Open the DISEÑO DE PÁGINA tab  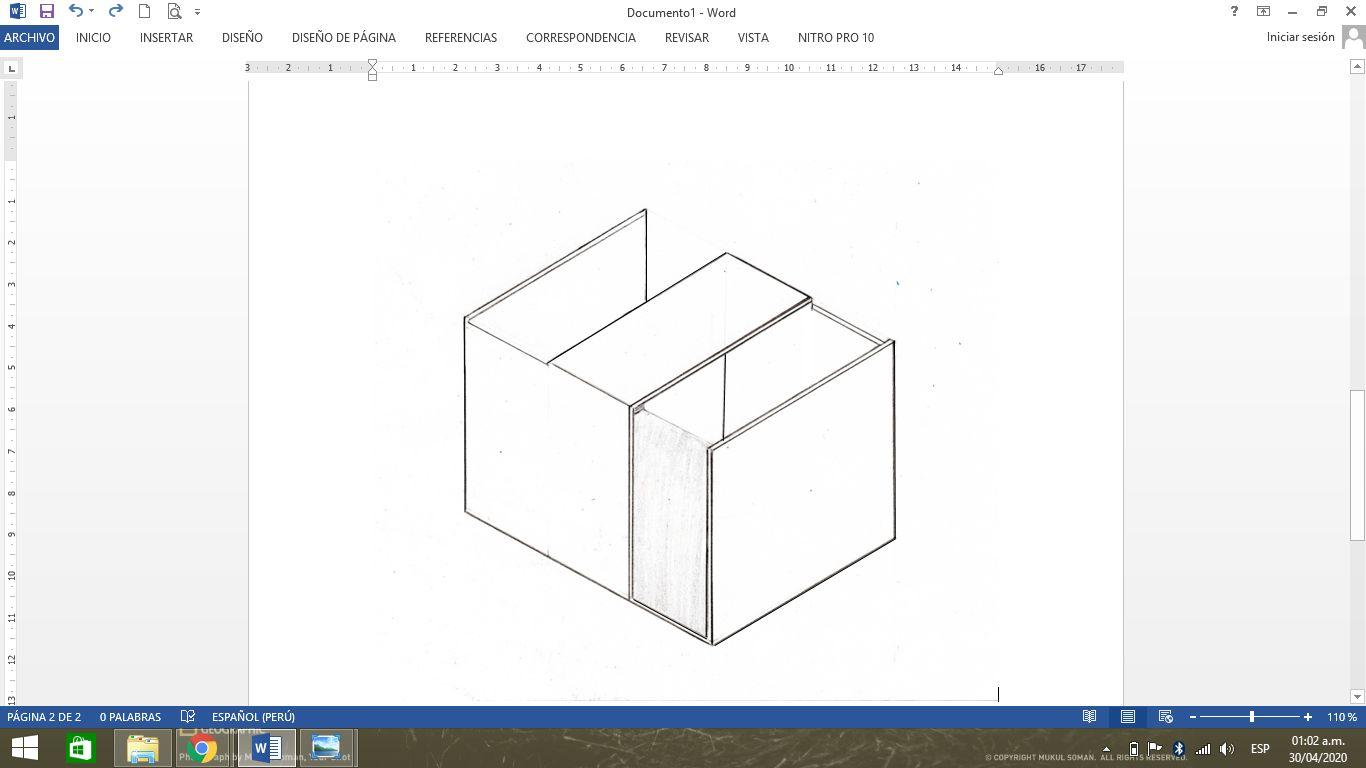(344, 37)
